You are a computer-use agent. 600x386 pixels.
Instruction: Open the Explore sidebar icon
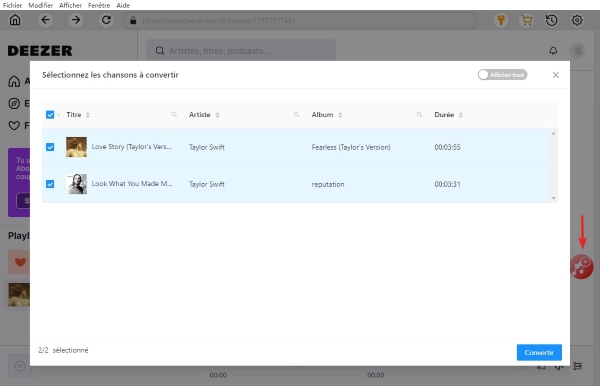tap(14, 103)
